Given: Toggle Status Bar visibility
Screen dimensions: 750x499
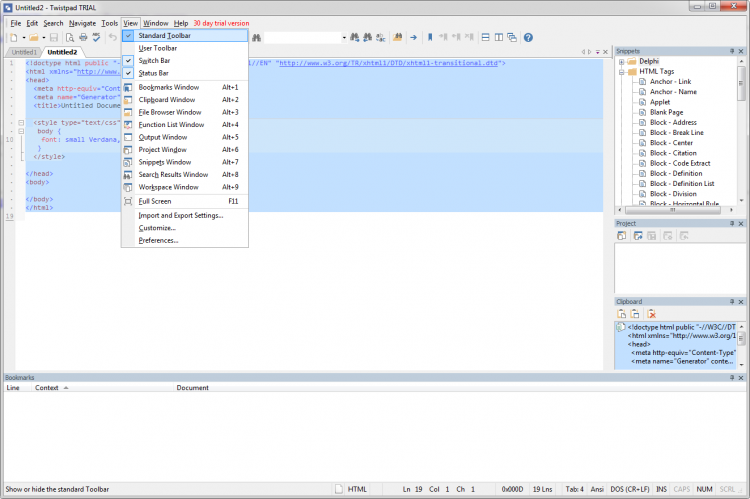Looking at the screenshot, I should point(185,73).
